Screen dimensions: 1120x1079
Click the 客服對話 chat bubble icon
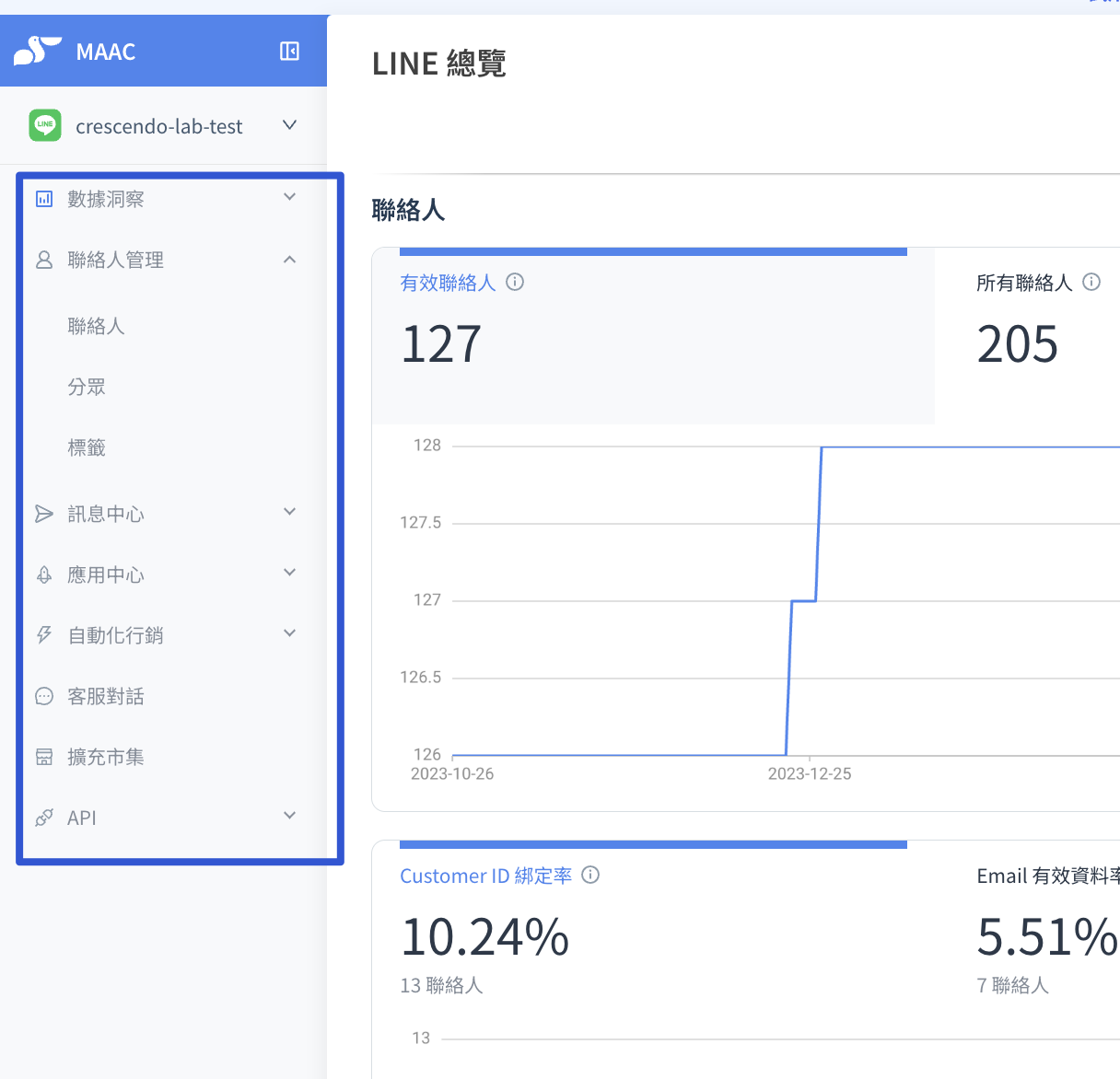coord(44,697)
